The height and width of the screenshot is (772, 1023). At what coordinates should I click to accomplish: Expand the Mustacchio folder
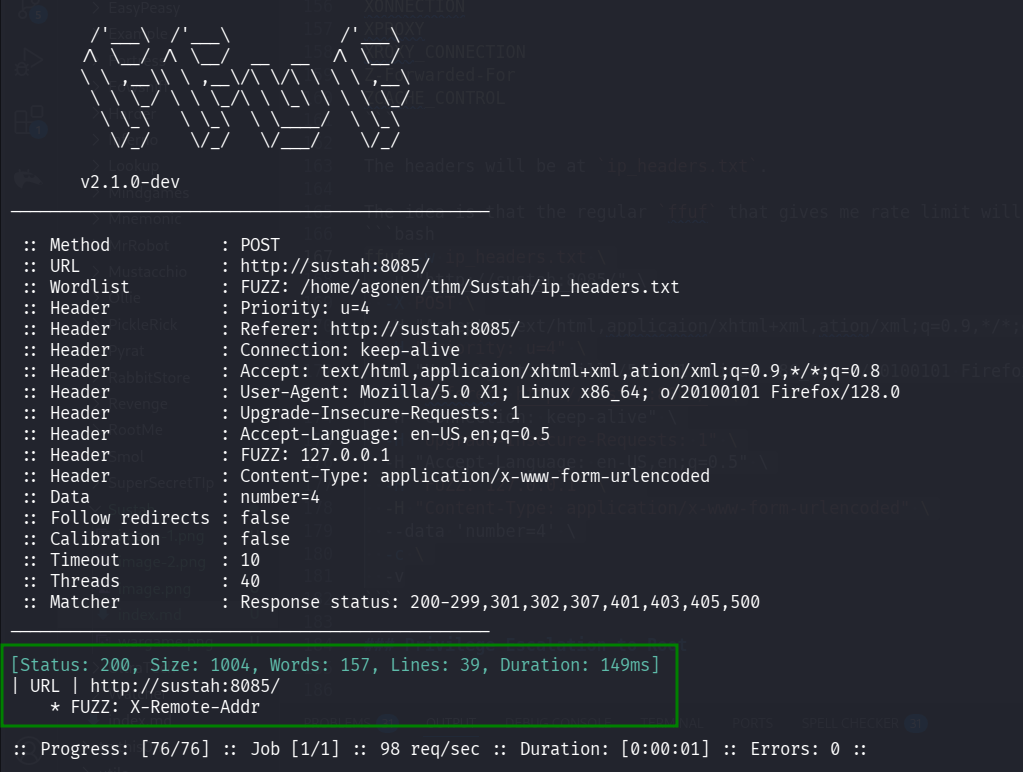[x=146, y=271]
